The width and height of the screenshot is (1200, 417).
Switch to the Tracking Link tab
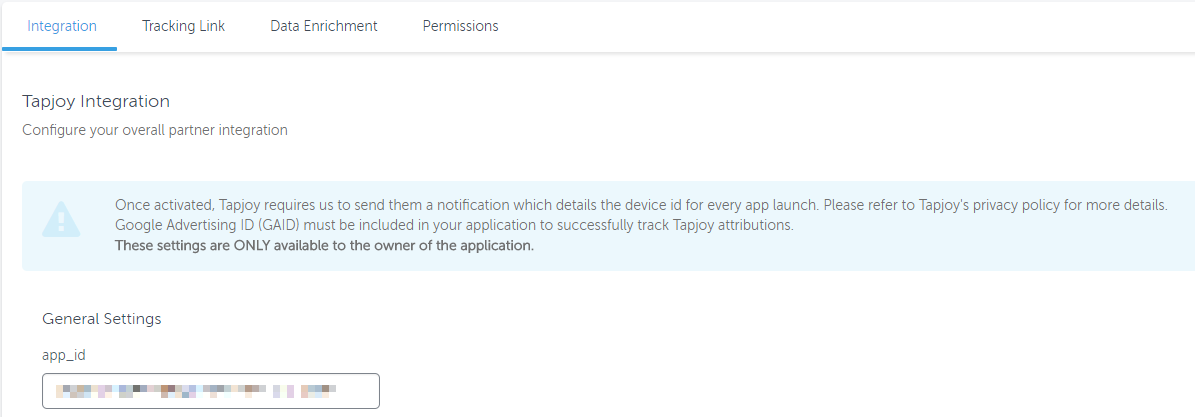(183, 26)
